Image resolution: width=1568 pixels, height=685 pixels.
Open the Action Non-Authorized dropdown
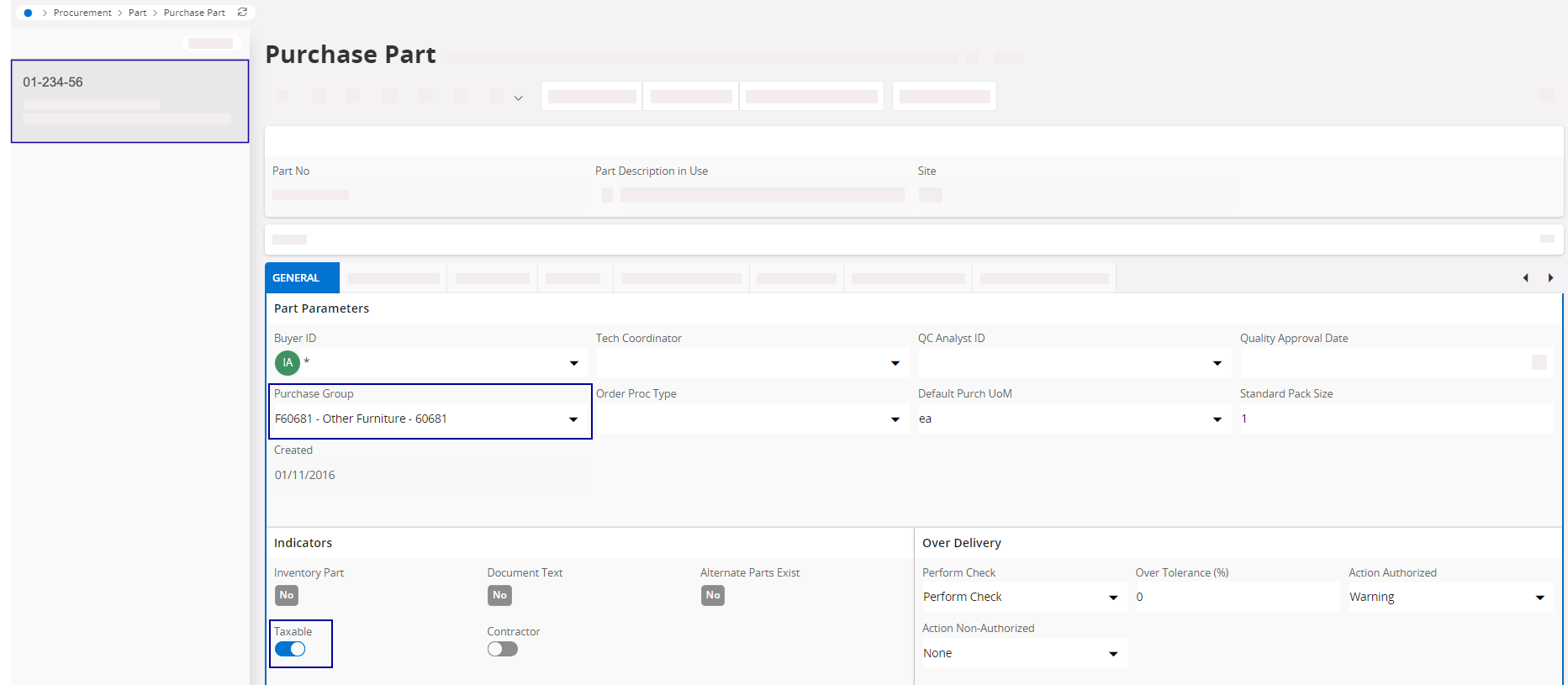(x=1113, y=654)
